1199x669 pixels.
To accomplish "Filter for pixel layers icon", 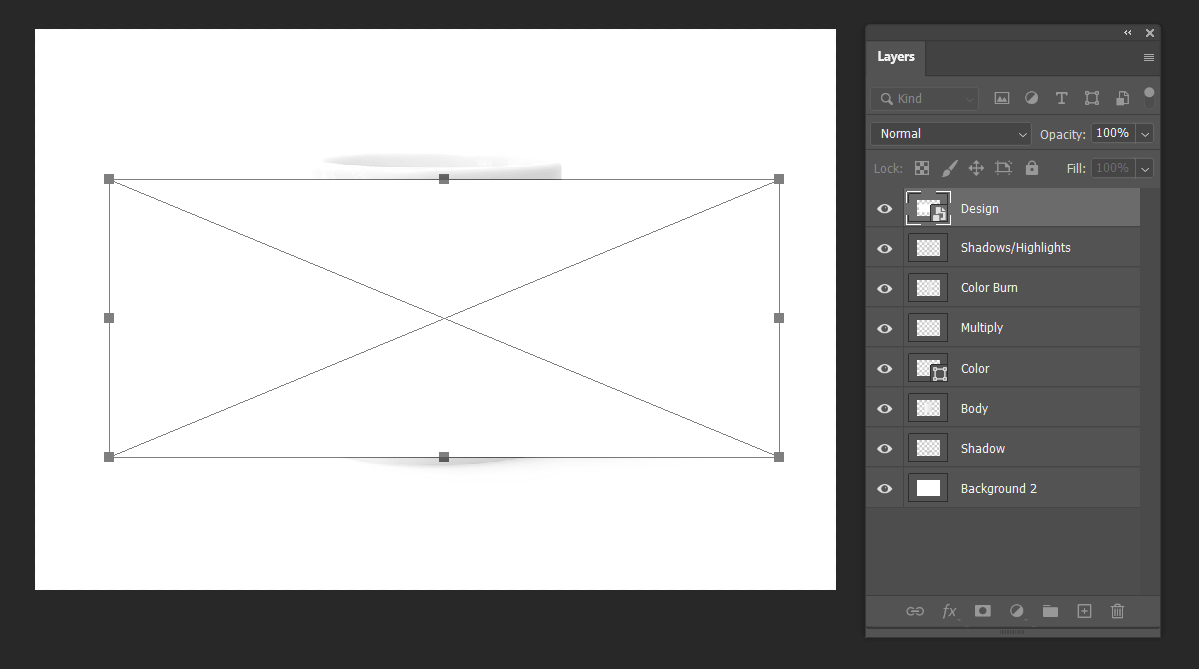I will (x=1001, y=98).
